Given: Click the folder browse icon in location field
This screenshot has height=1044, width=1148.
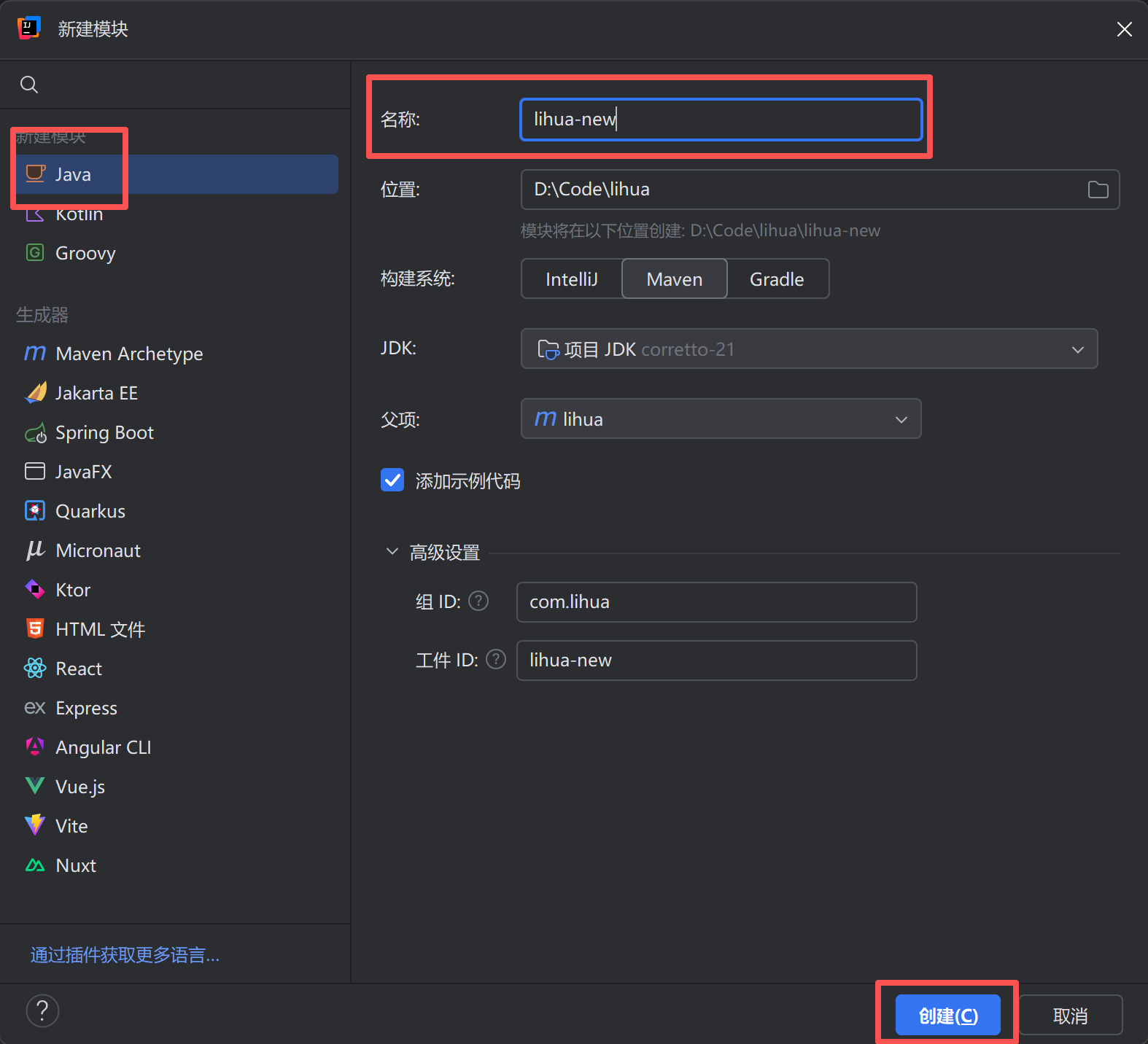Looking at the screenshot, I should 1098,190.
